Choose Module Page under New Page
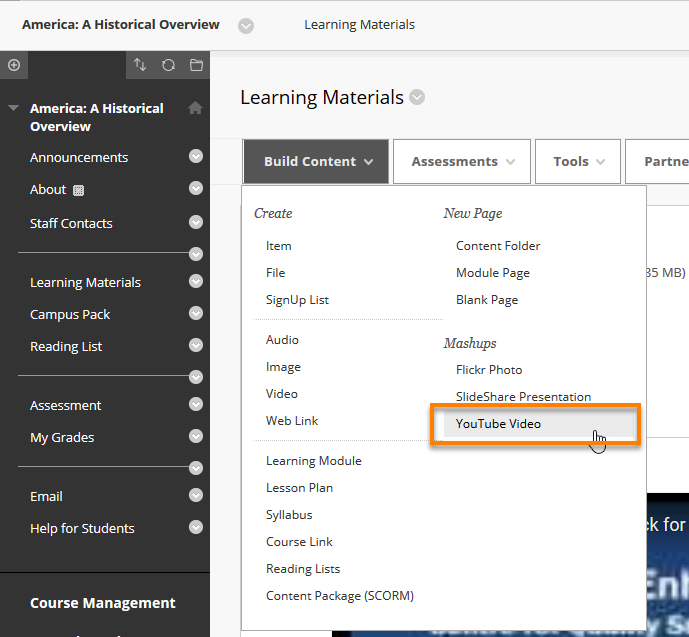The image size is (689, 637). click(x=493, y=273)
